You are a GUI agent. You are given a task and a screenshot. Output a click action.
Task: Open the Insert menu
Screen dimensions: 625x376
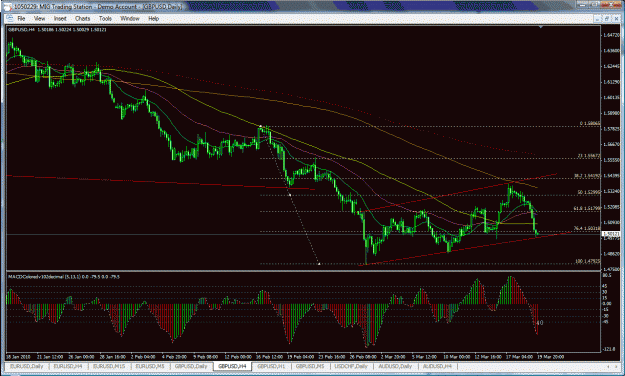coord(60,18)
